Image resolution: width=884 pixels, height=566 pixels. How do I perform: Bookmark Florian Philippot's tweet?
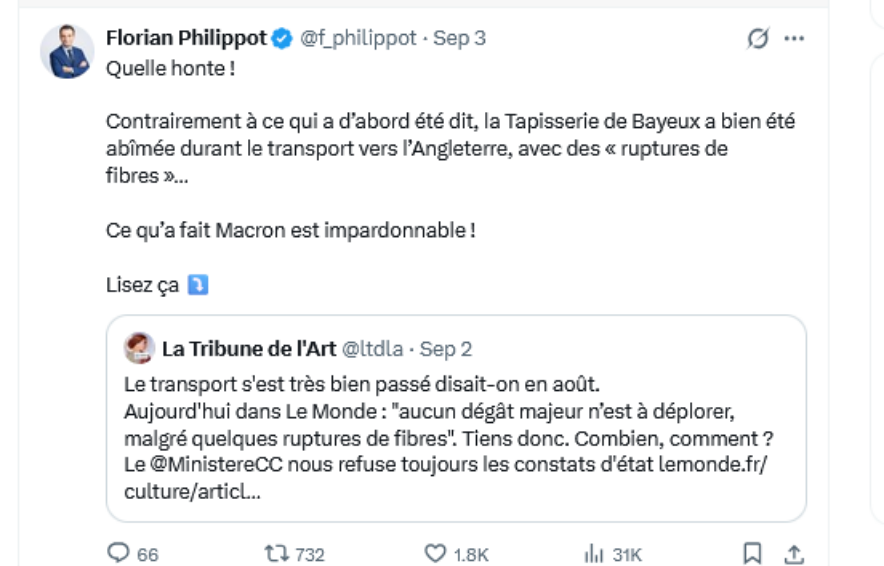pos(752,554)
